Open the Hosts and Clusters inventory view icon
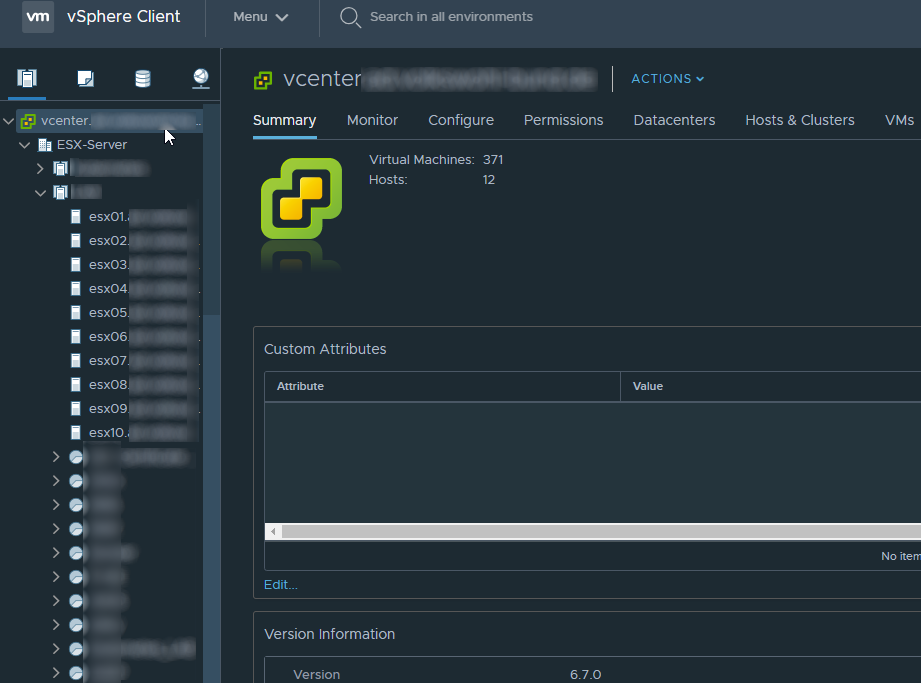This screenshot has height=683, width=921. click(27, 78)
